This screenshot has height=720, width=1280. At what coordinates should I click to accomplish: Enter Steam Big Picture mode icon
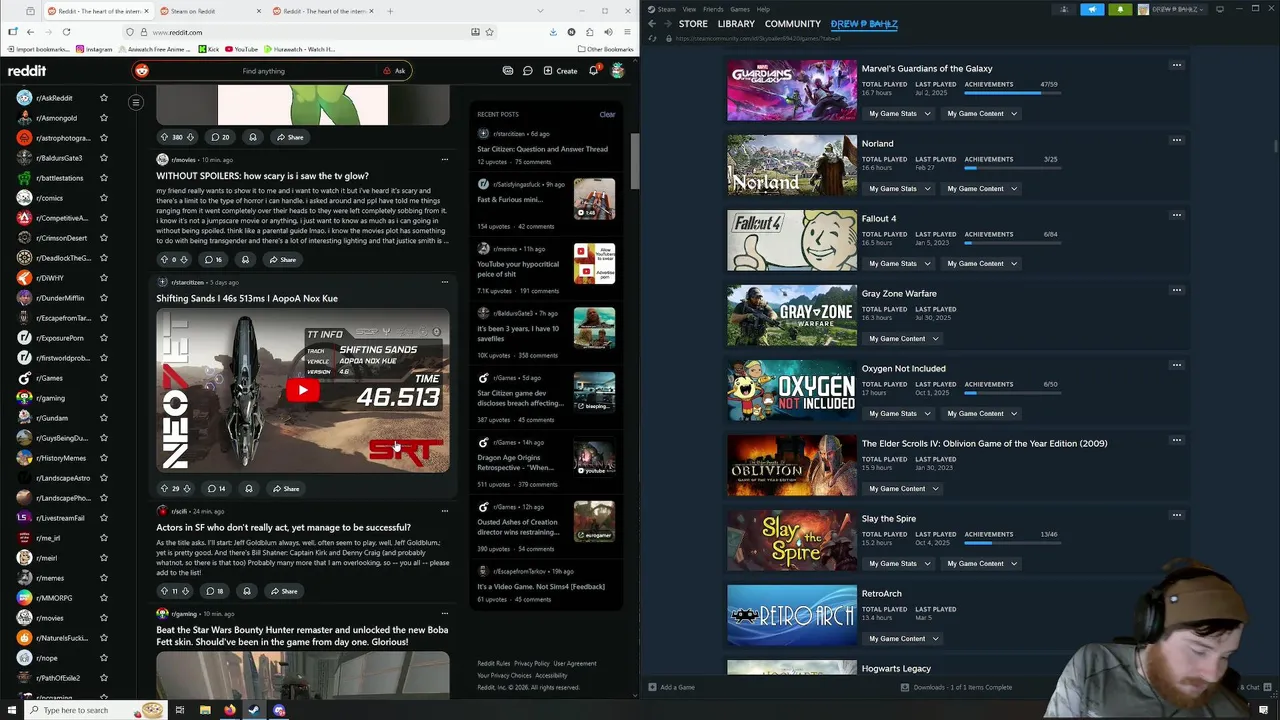click(1220, 9)
